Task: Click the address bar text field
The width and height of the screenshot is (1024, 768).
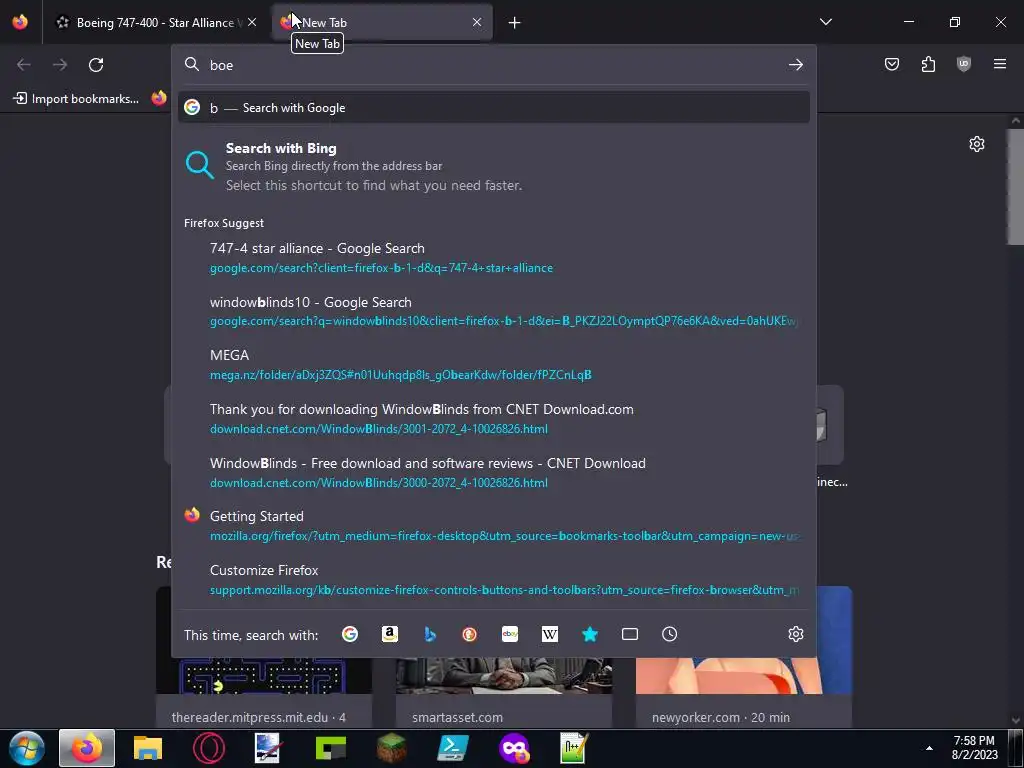Action: coord(493,65)
